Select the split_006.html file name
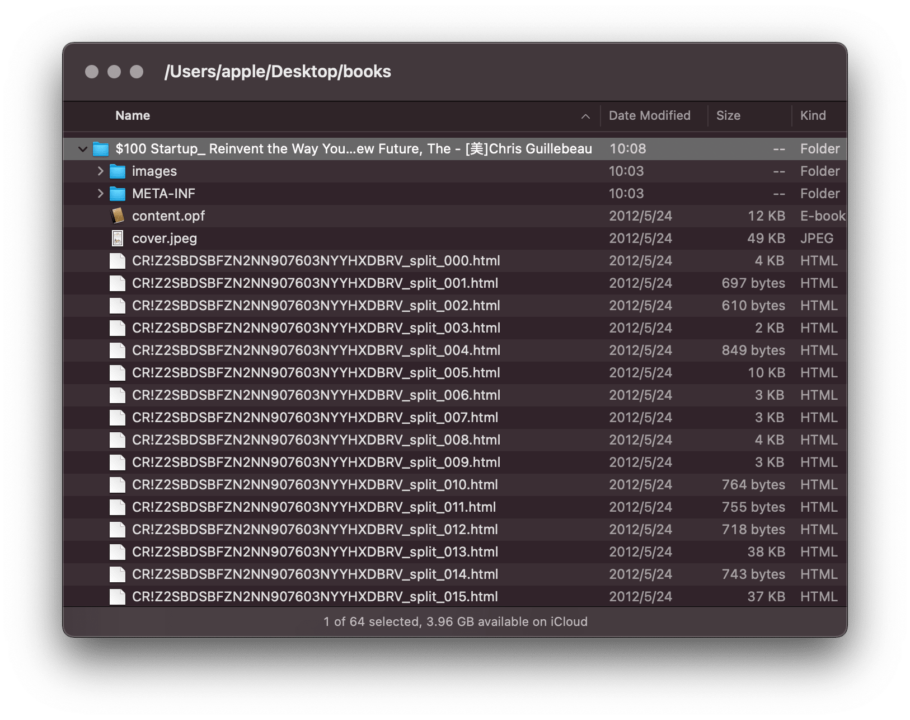The image size is (910, 720). (x=316, y=395)
